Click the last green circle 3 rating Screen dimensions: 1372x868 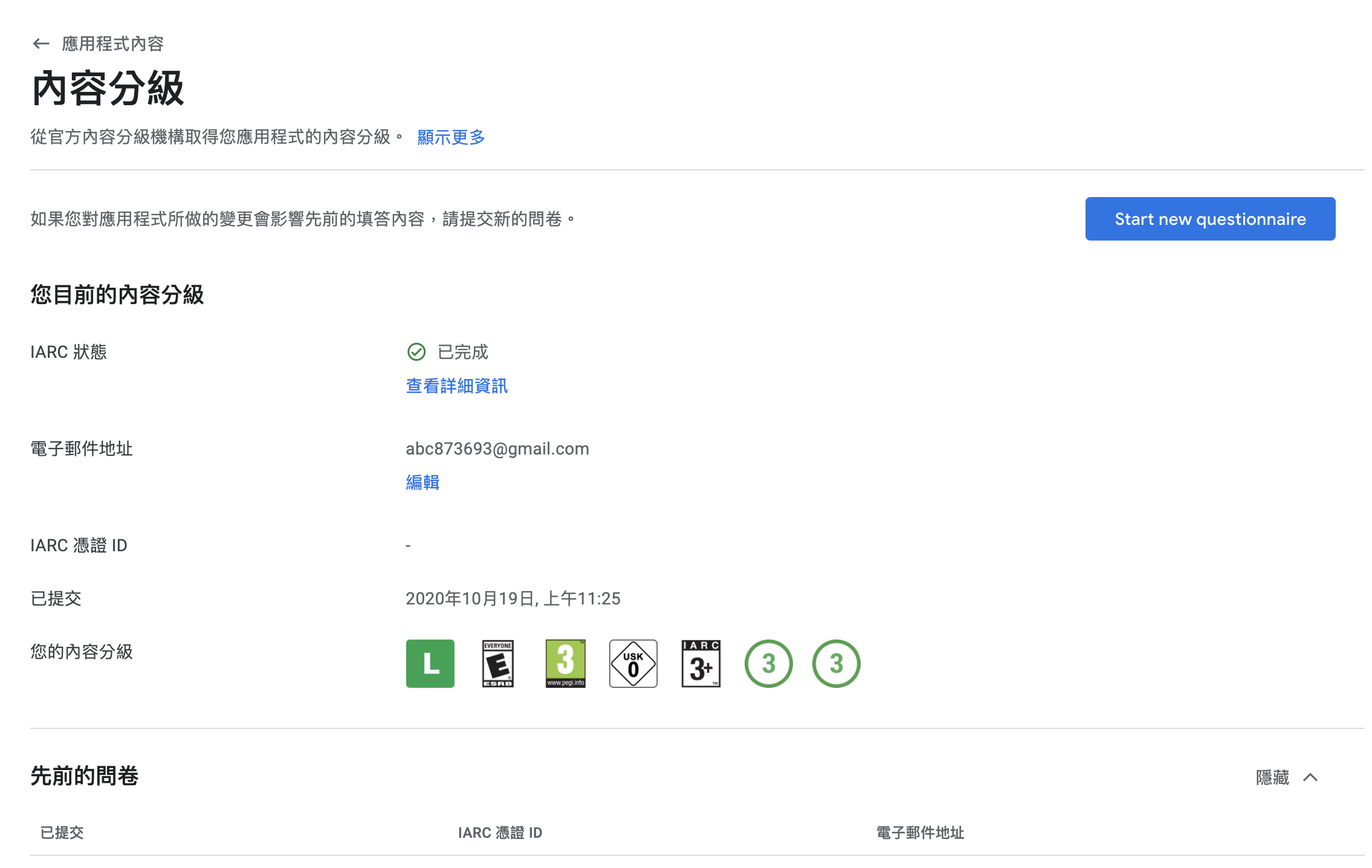pyautogui.click(x=836, y=663)
